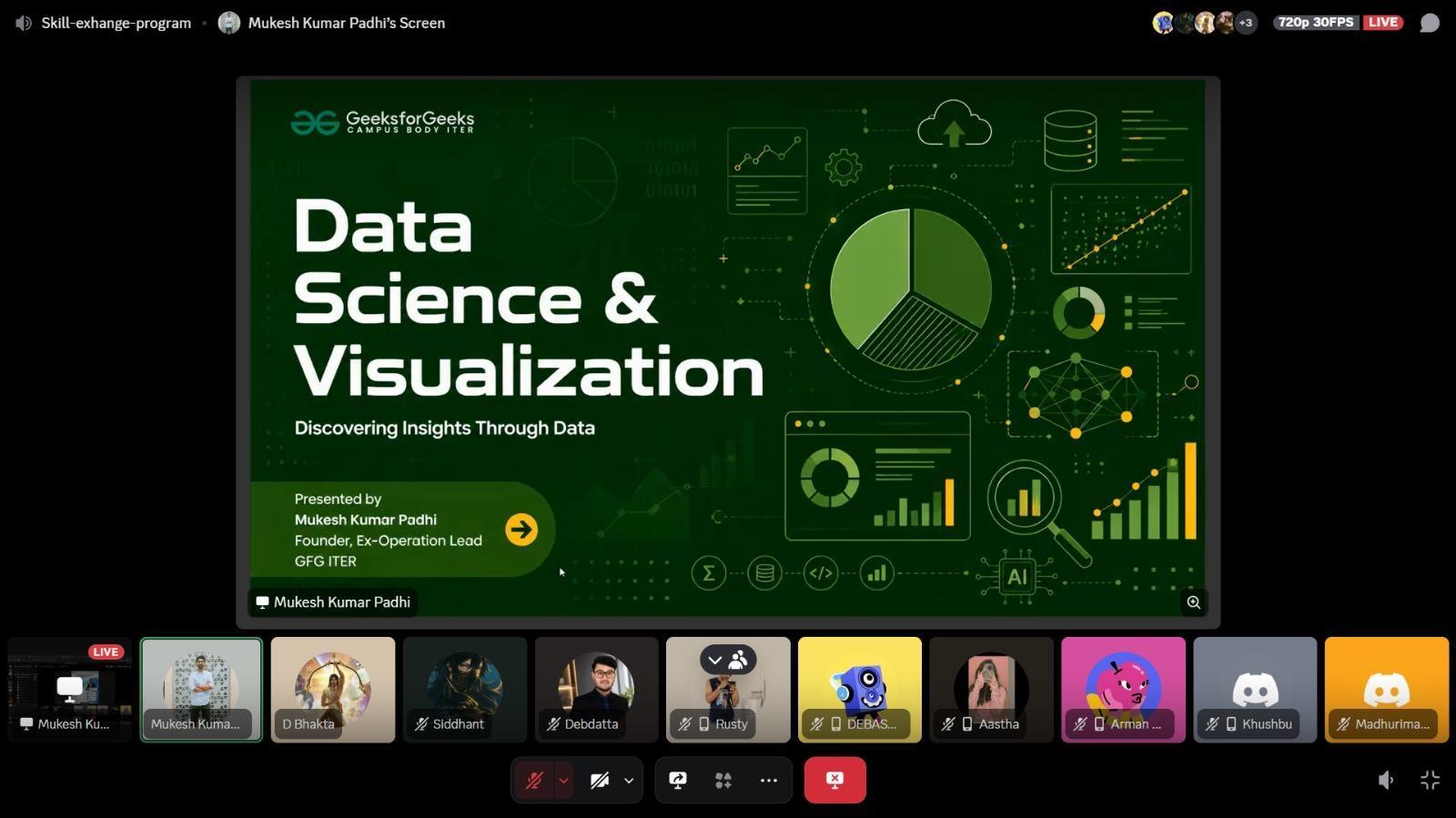Select the D Bhakta participant tile

333,690
